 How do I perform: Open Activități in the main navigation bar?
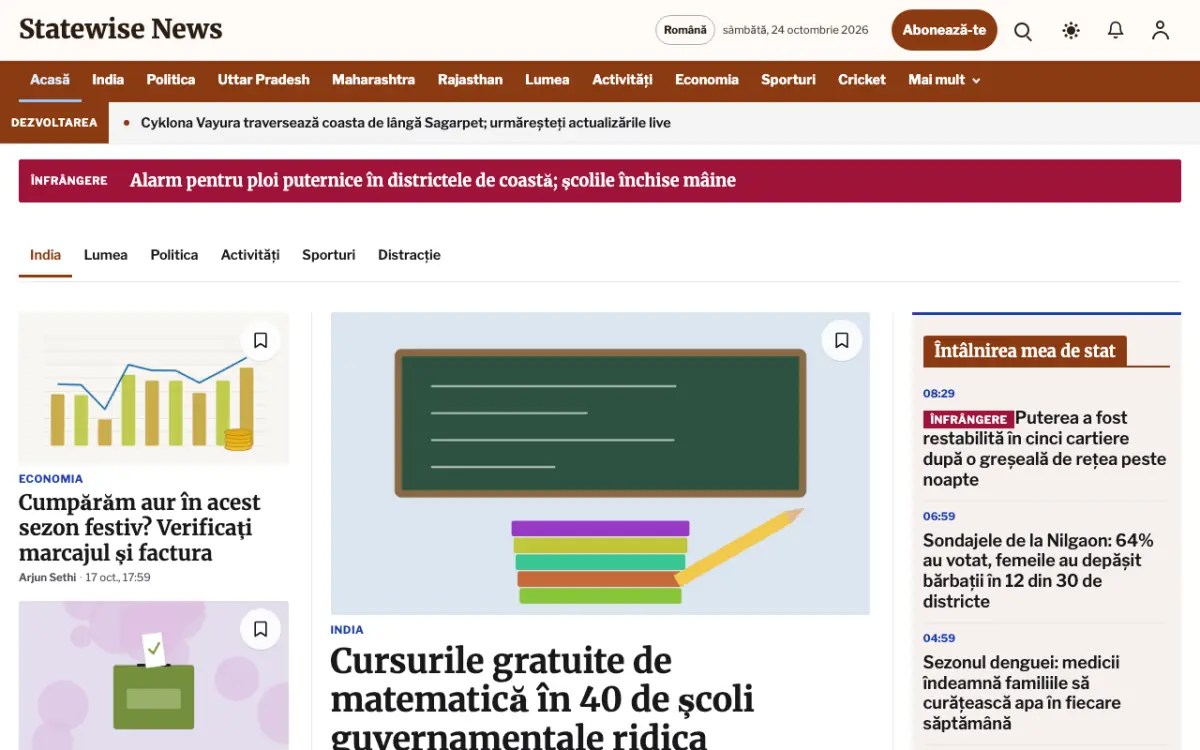click(622, 80)
